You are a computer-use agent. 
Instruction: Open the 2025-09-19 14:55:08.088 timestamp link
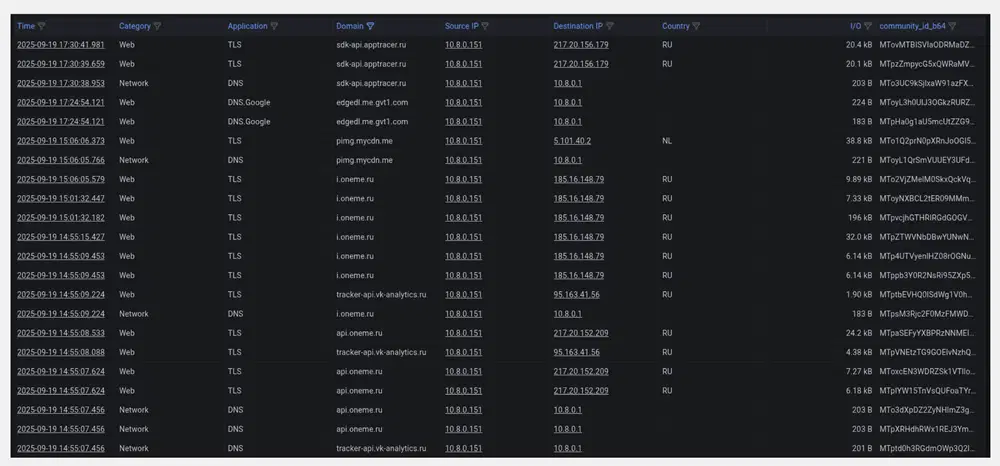(61, 352)
